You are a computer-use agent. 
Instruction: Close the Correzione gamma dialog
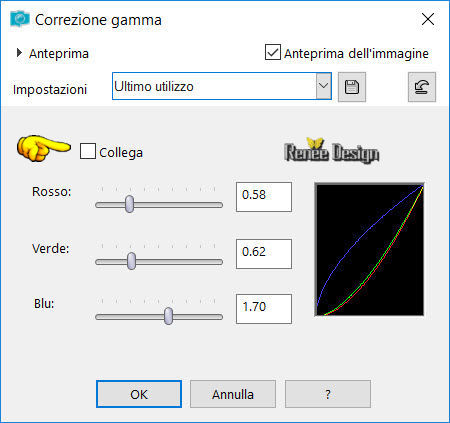tap(427, 19)
